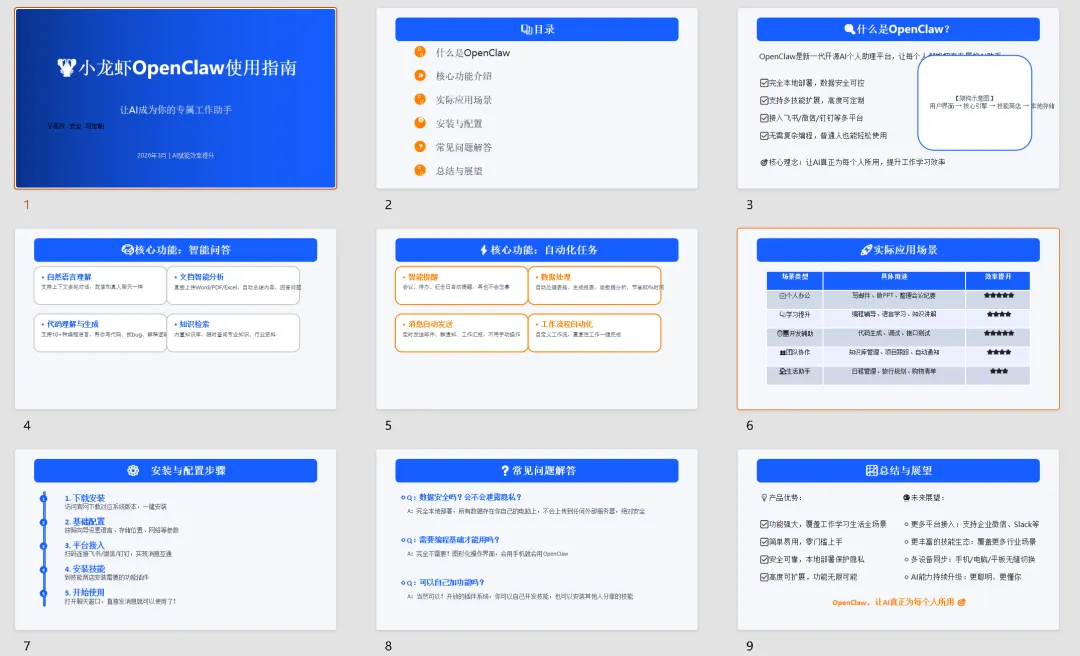Select the slide 3 什么是OpenClaw thumbnail

(898, 99)
